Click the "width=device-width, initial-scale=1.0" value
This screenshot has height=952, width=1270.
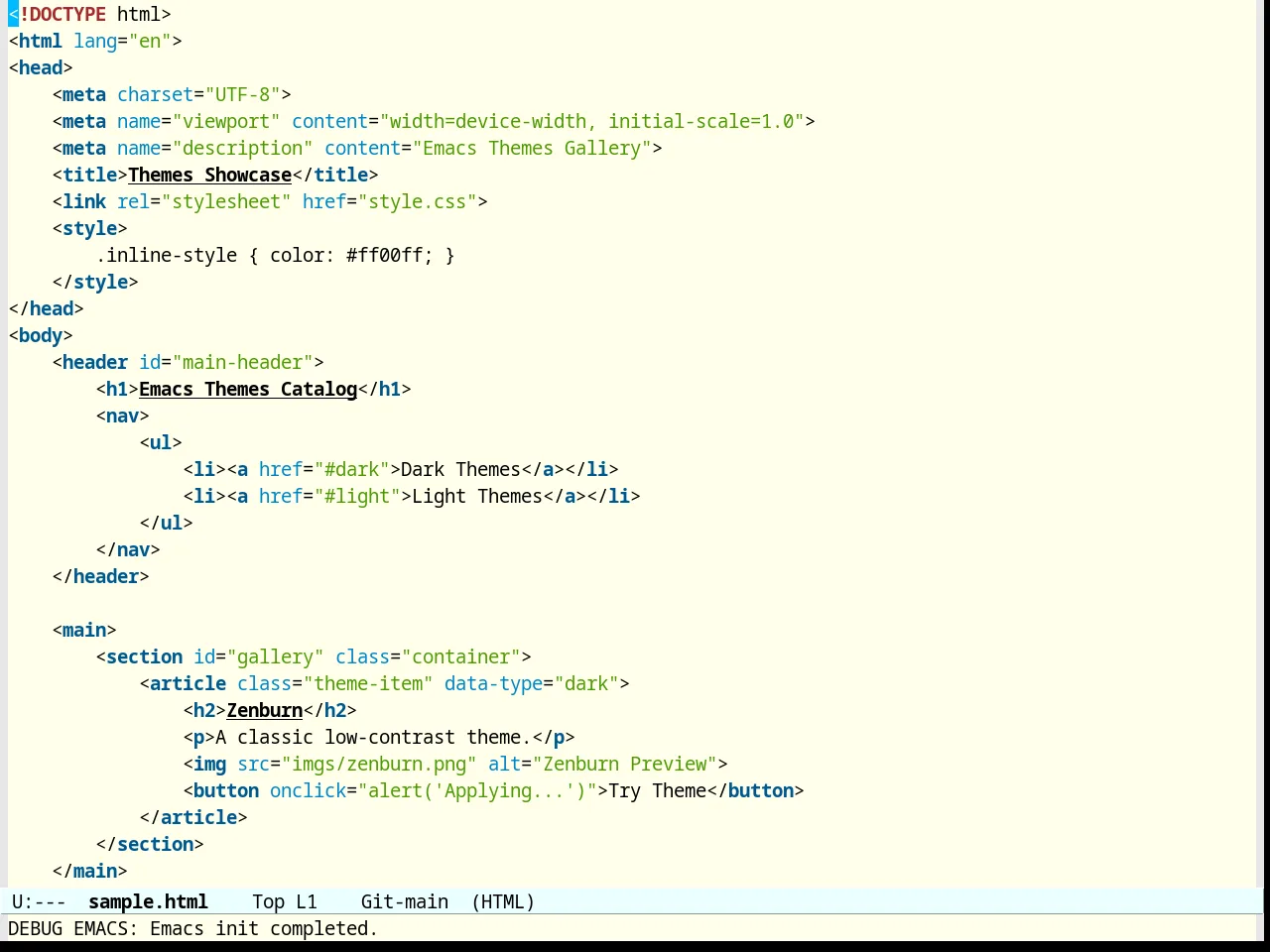click(591, 121)
